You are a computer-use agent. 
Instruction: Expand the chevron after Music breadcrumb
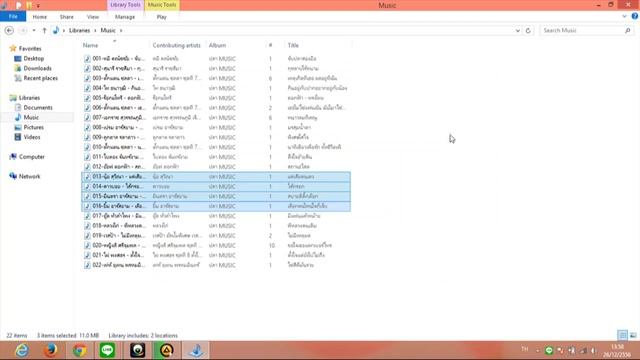tap(121, 31)
